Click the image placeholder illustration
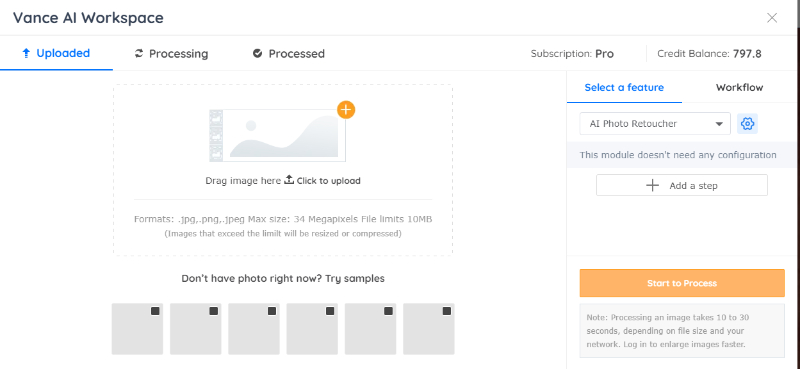 278,134
